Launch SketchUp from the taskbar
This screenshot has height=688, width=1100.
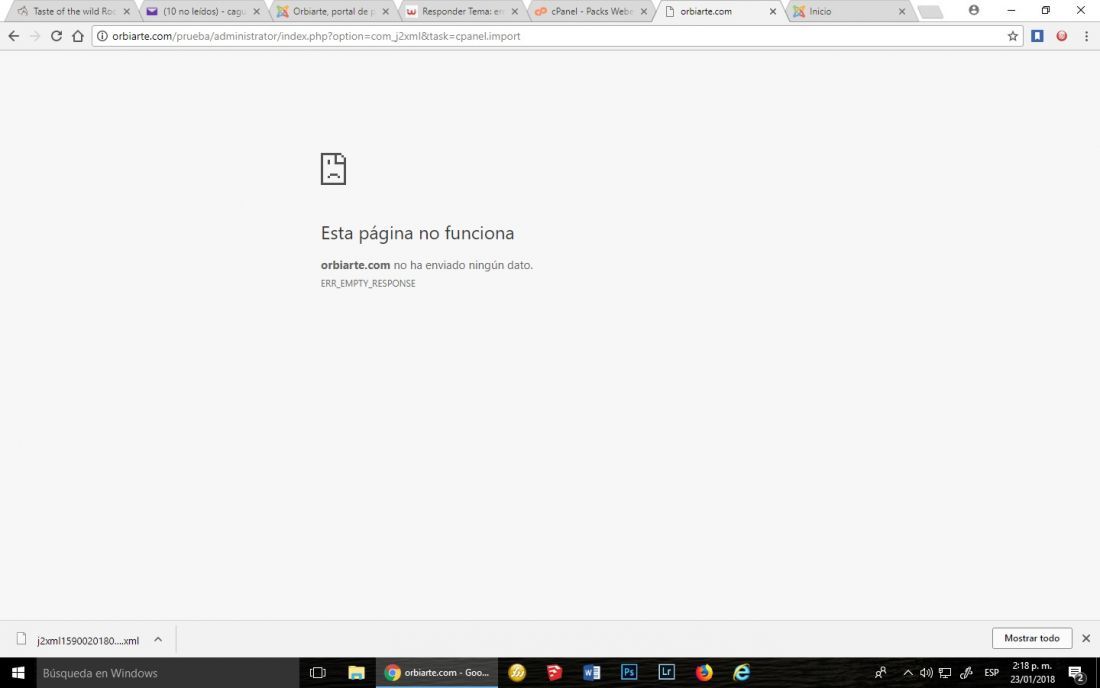point(554,673)
